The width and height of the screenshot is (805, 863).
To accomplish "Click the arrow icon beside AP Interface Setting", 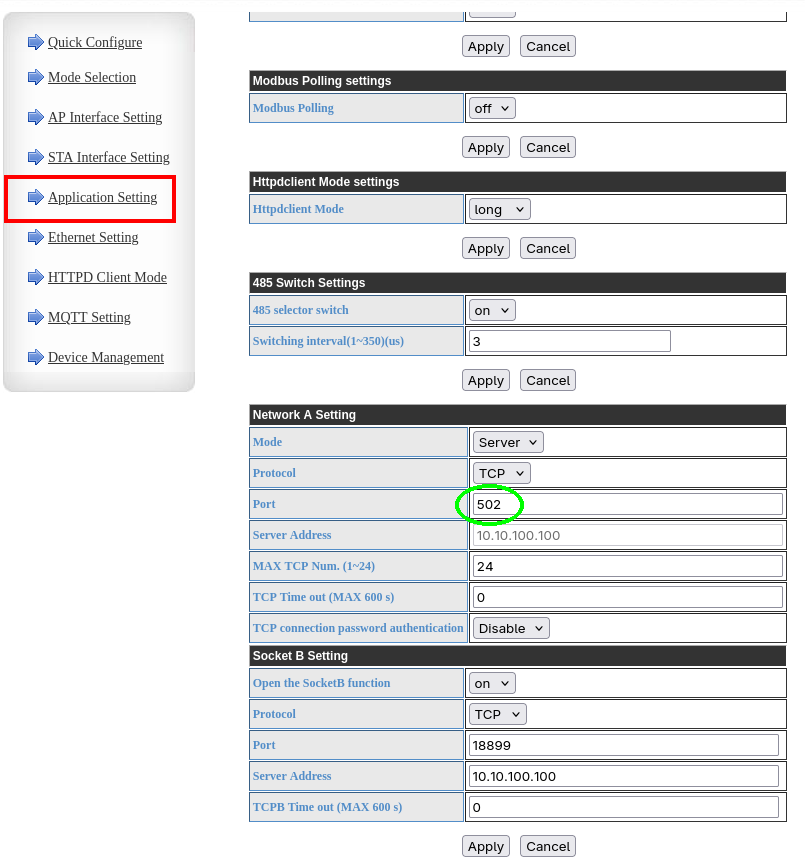I will tap(36, 117).
